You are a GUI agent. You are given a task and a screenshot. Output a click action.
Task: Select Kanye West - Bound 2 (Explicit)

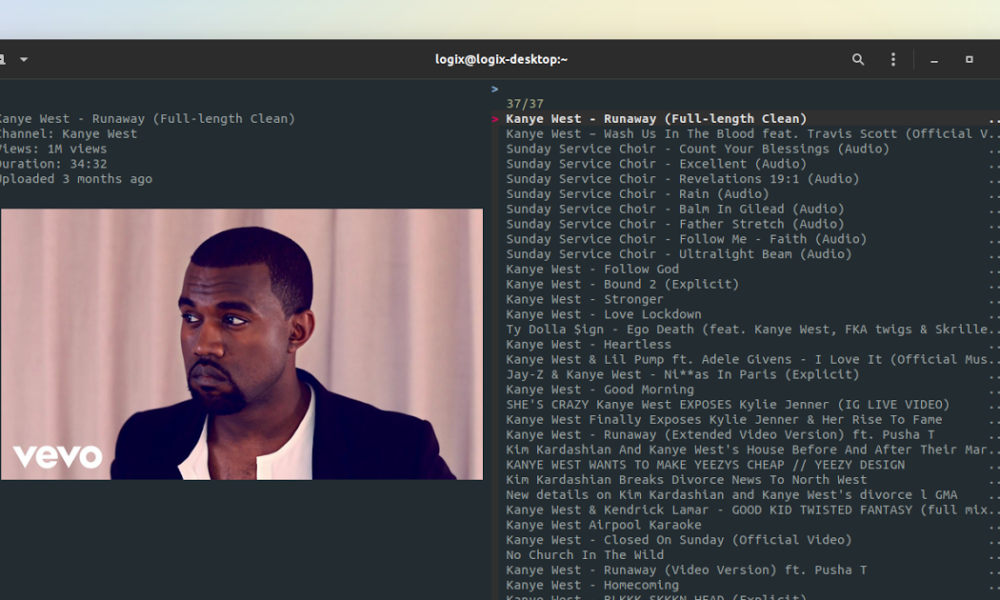[x=622, y=284]
